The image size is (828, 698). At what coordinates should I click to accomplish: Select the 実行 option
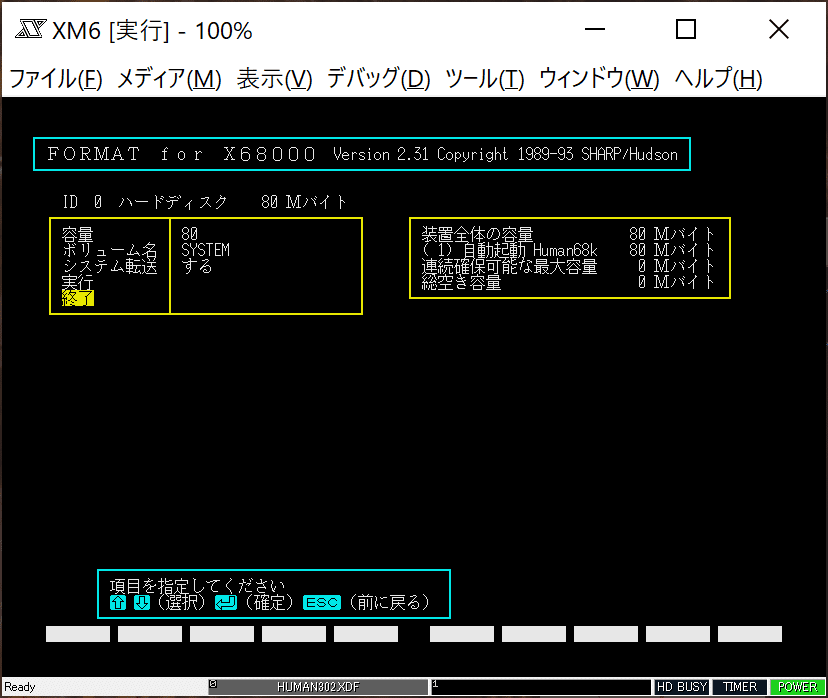click(78, 282)
